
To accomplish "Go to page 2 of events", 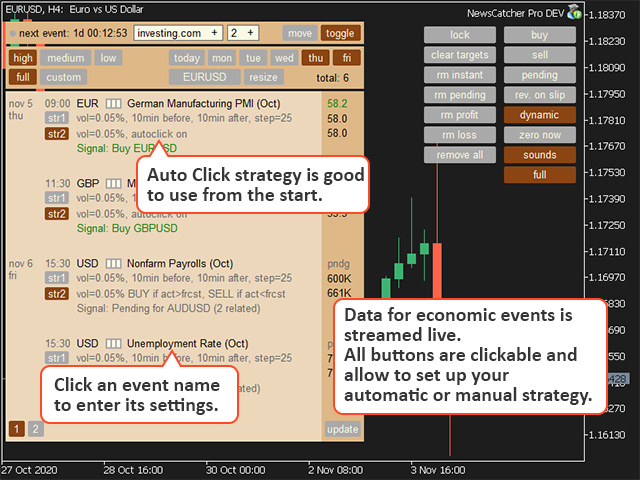I will (x=36, y=429).
